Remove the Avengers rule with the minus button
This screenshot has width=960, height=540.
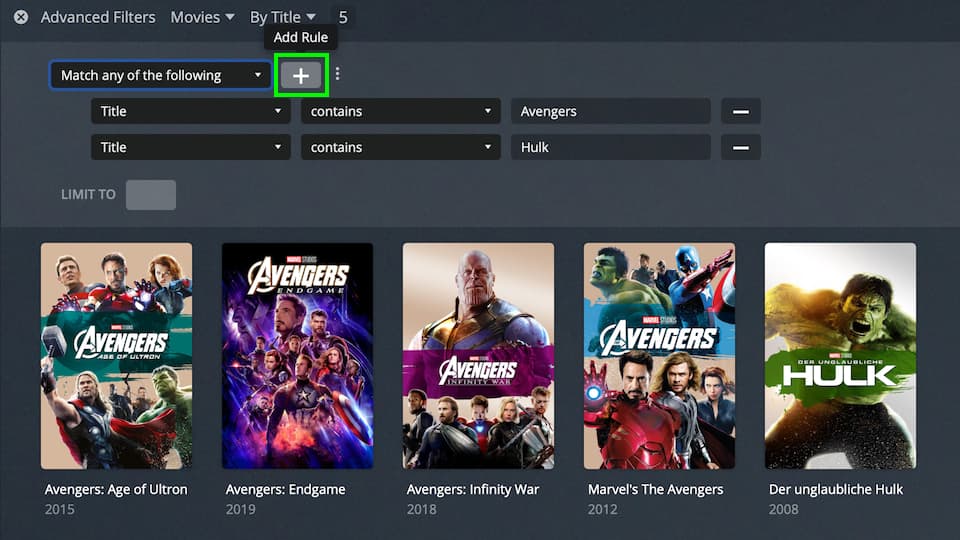741,111
